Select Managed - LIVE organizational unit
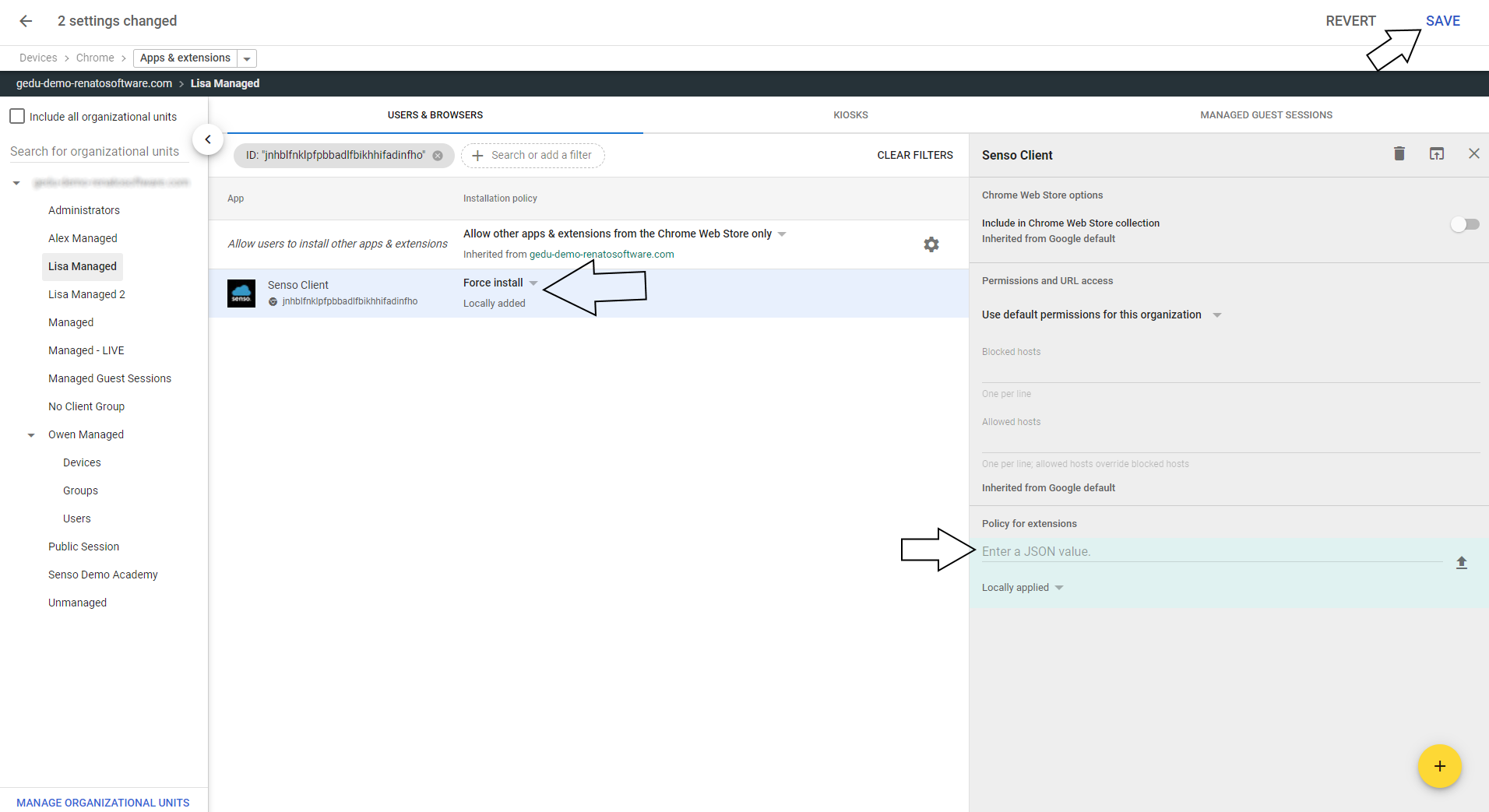 pyautogui.click(x=86, y=350)
